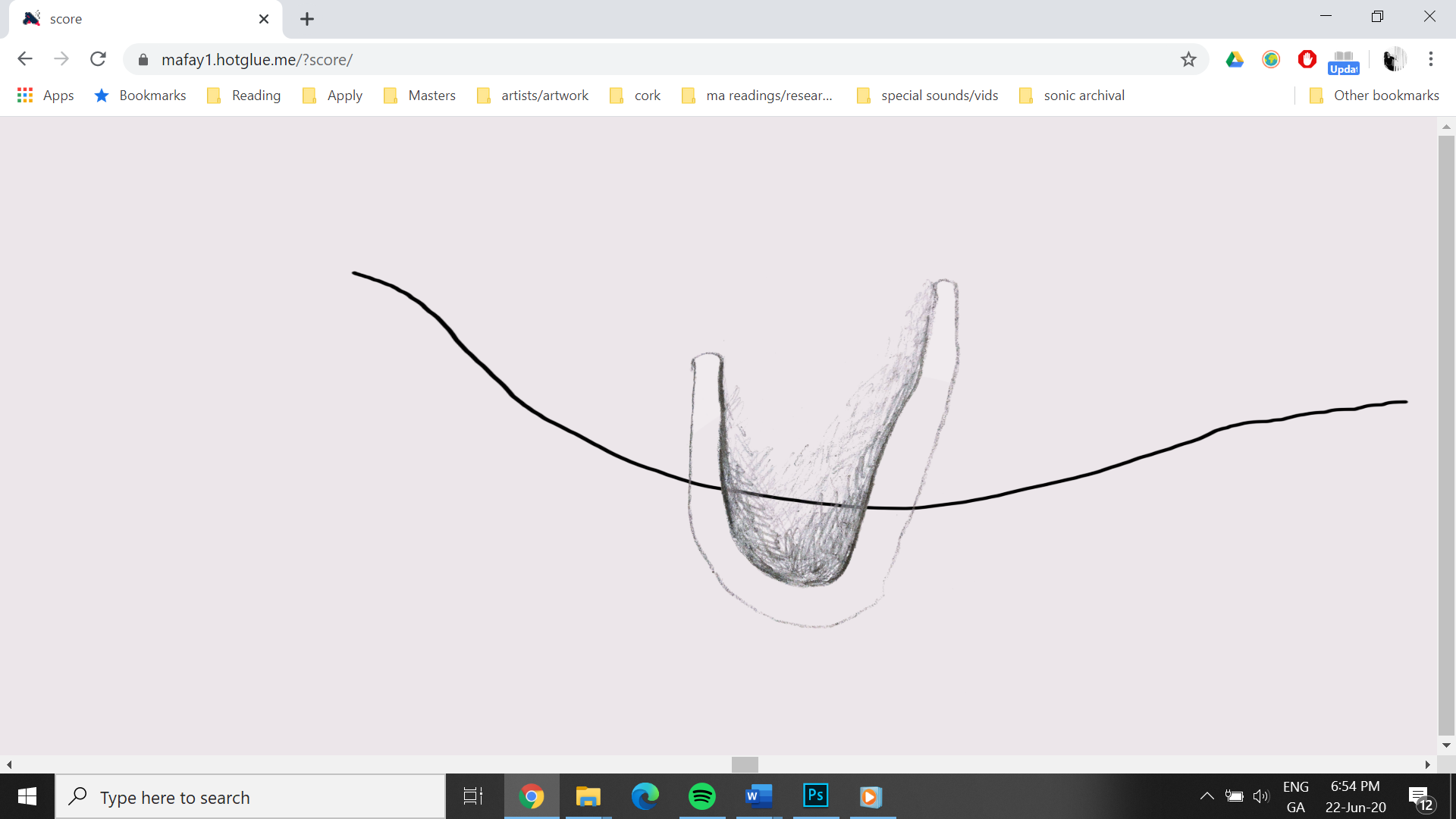1456x819 pixels.
Task: Open a new tab
Action: 306,19
